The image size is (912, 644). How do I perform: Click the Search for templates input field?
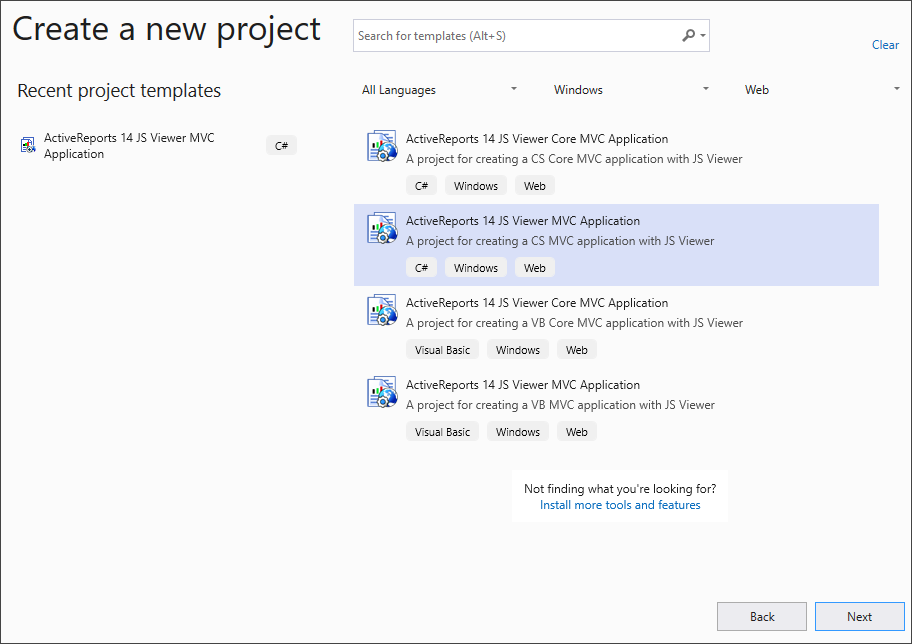click(x=500, y=35)
